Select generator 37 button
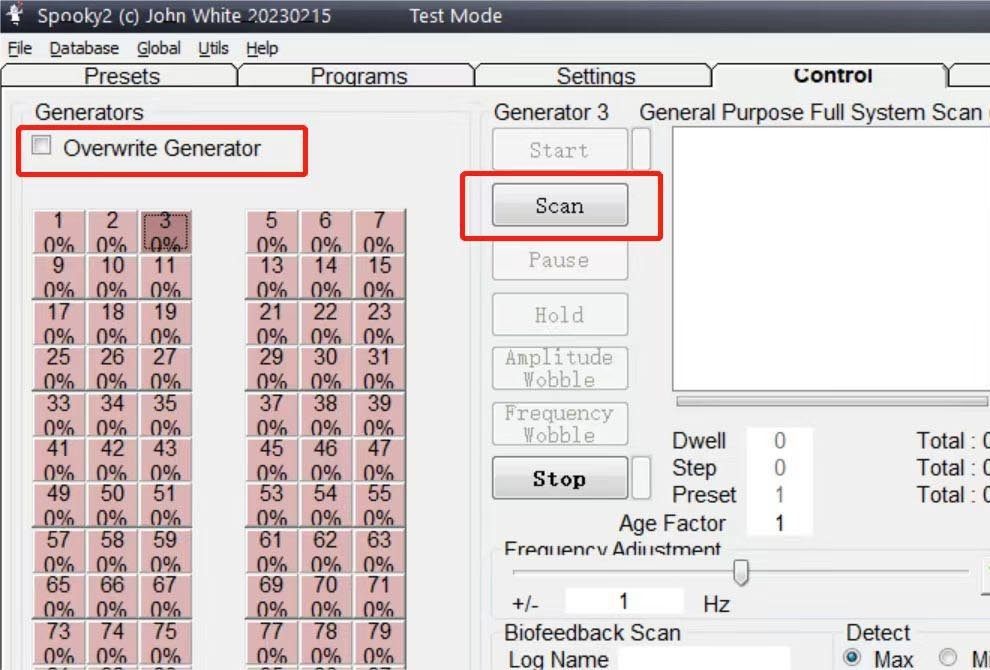The image size is (990, 670). click(271, 414)
